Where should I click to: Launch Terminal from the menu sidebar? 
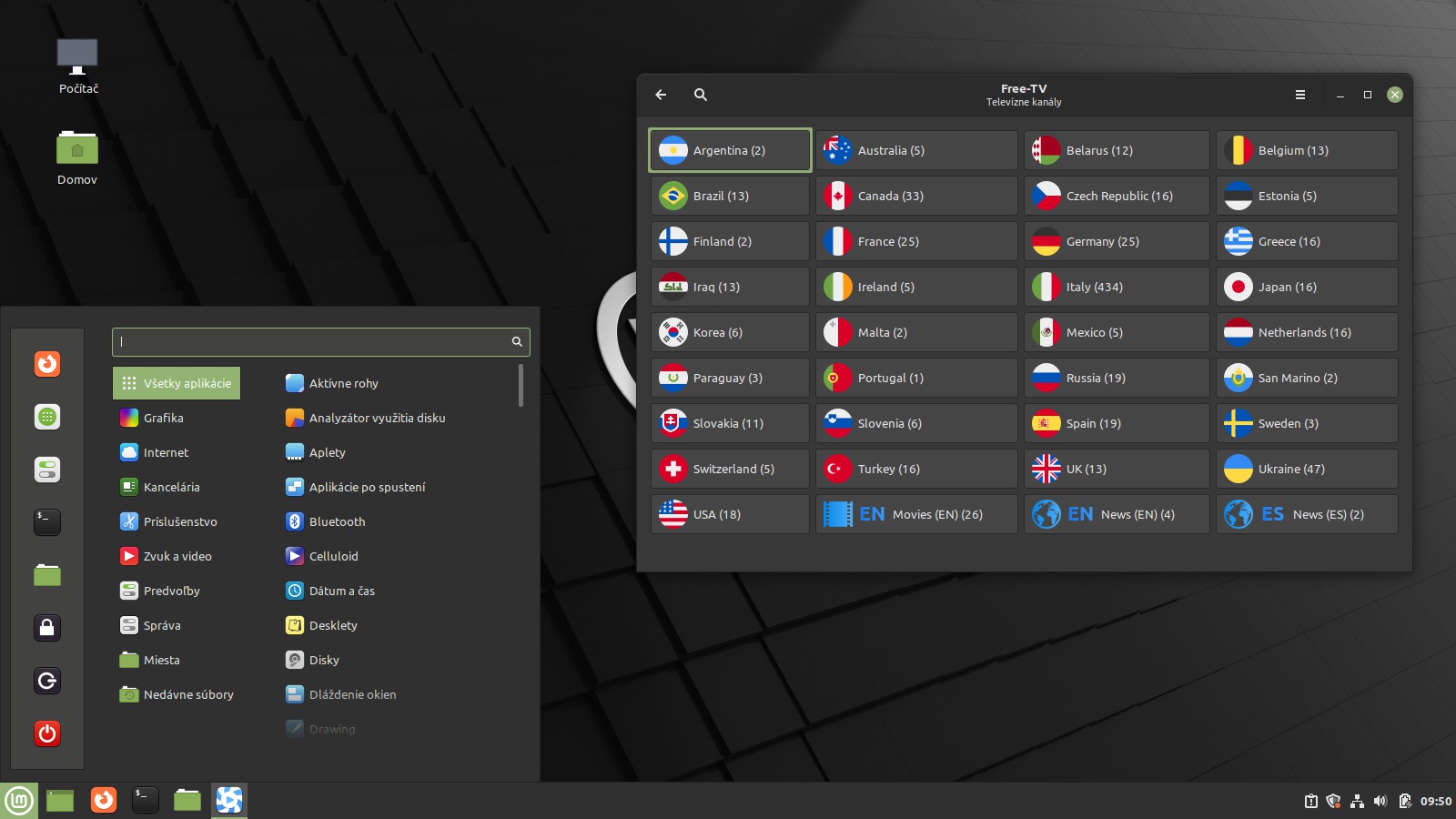tap(47, 522)
